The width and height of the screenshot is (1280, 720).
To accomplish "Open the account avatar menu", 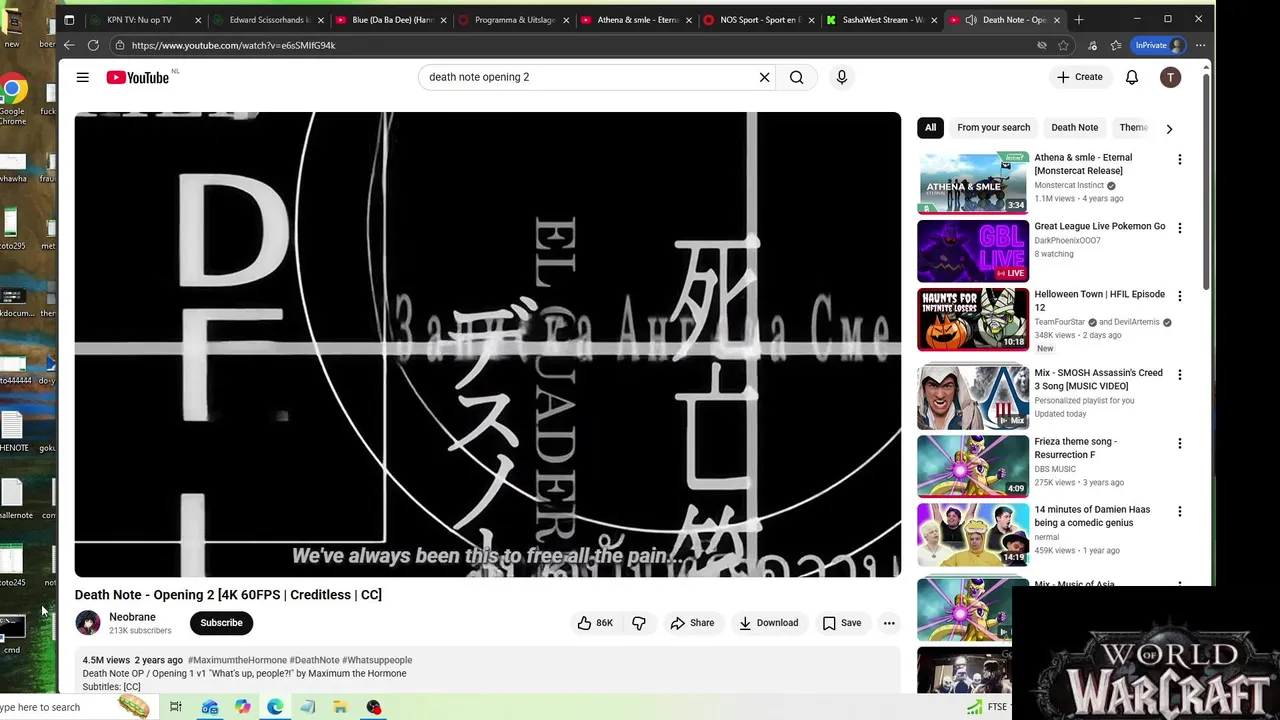I will pyautogui.click(x=1170, y=77).
